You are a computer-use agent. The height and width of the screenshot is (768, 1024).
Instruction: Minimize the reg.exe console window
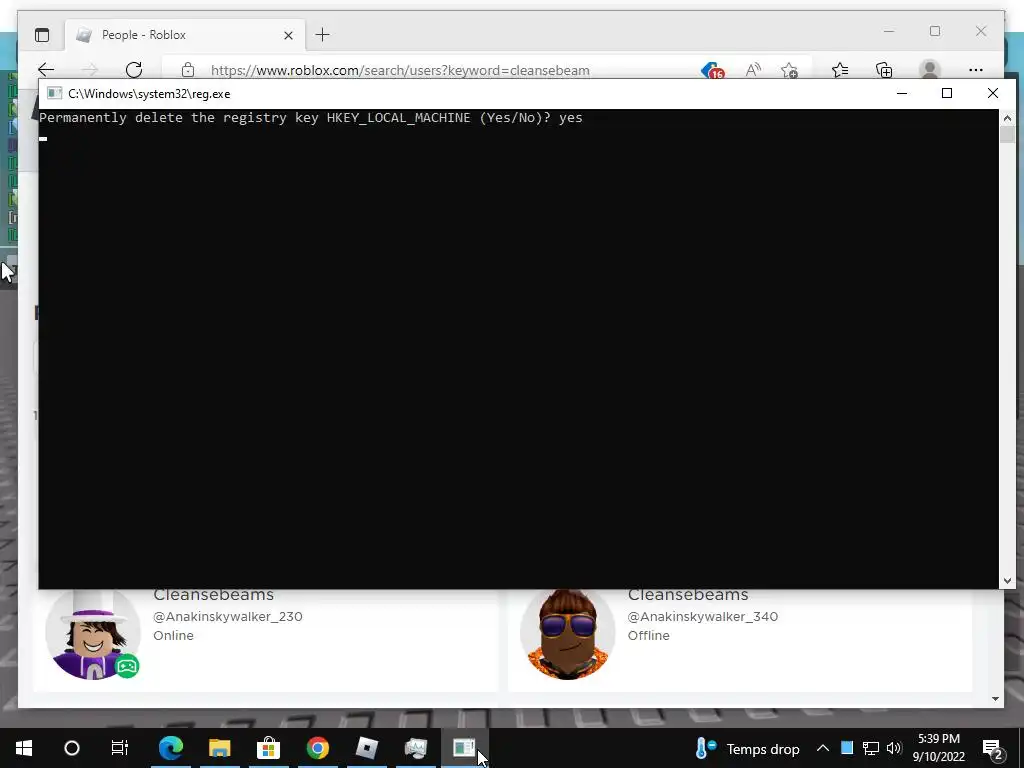[x=902, y=93]
